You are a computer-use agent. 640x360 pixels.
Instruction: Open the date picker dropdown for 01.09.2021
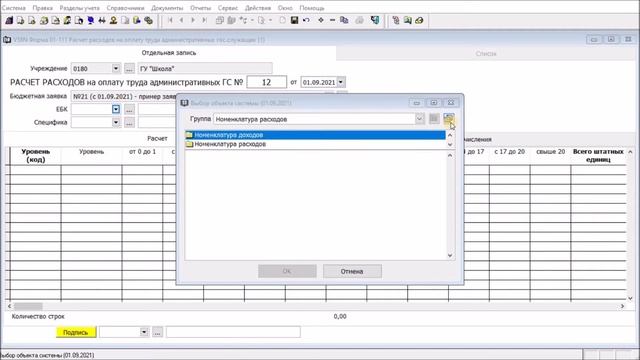341,82
